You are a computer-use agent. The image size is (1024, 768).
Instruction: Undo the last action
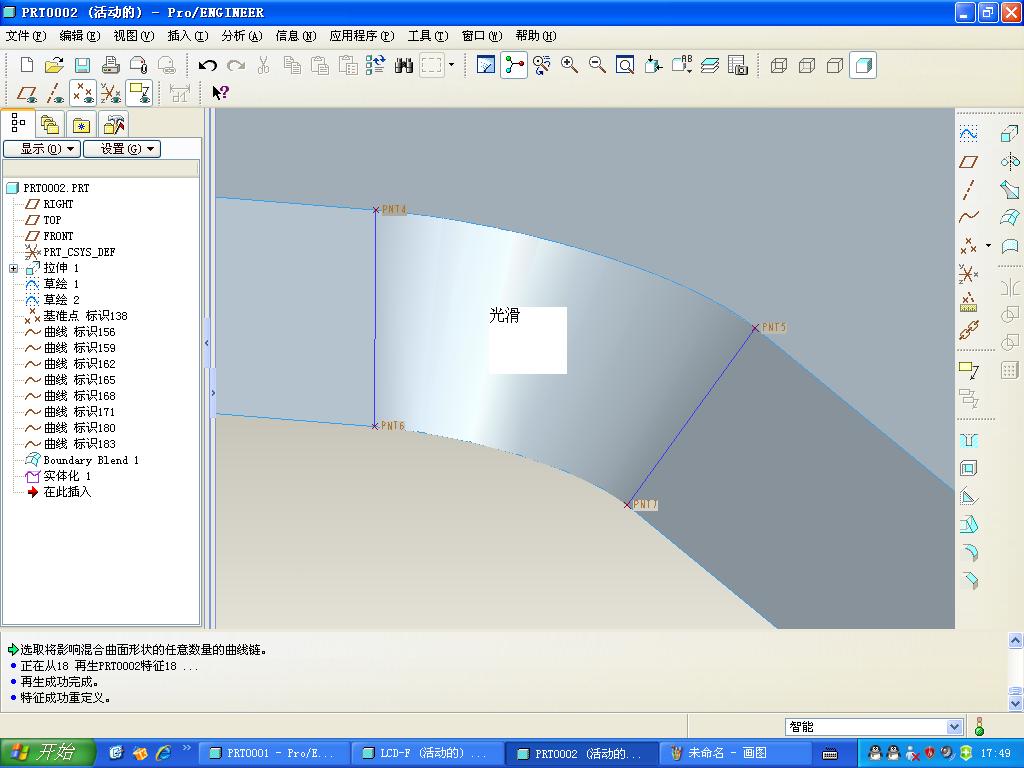(208, 65)
